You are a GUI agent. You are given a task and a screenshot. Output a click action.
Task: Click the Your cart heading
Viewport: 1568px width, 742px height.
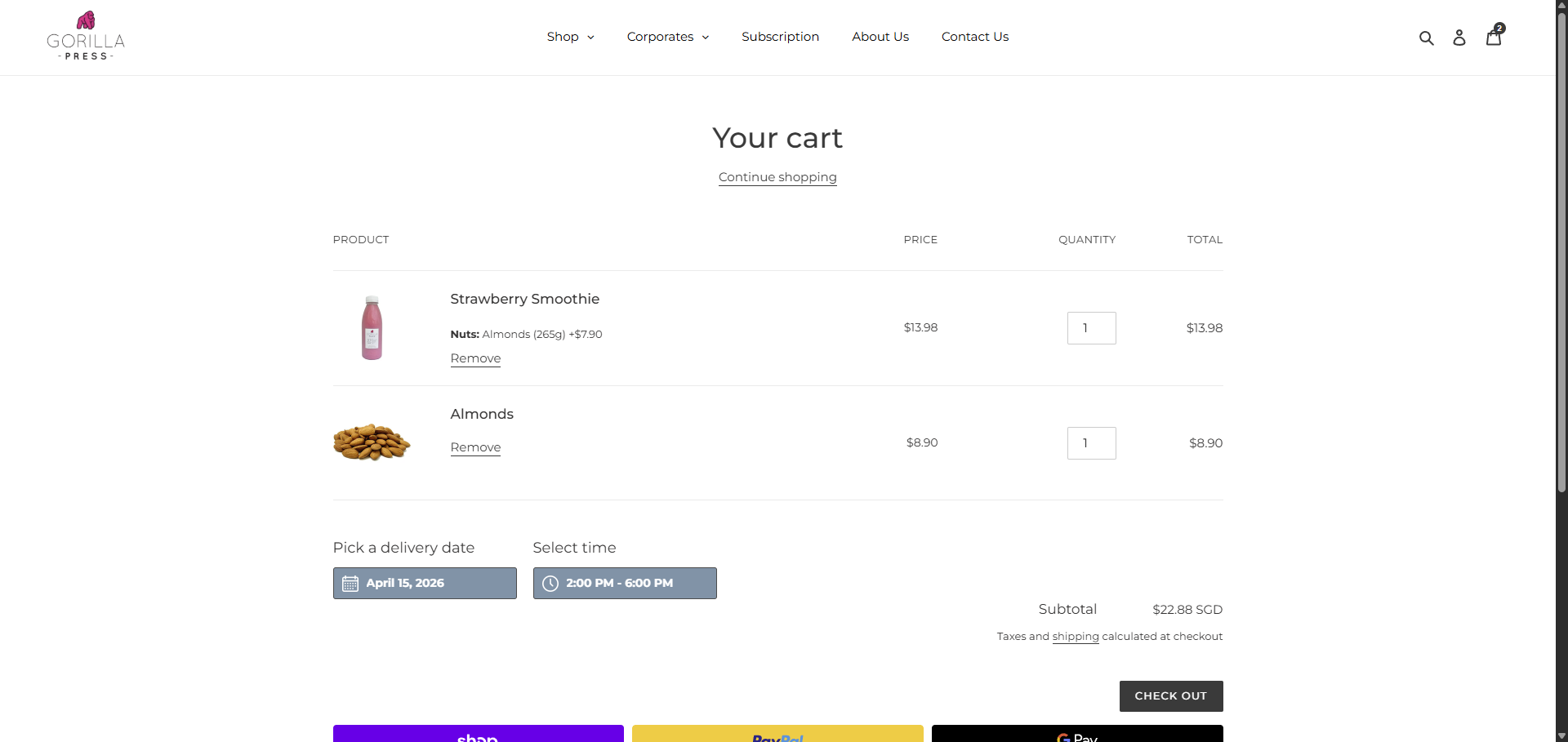pyautogui.click(x=777, y=138)
